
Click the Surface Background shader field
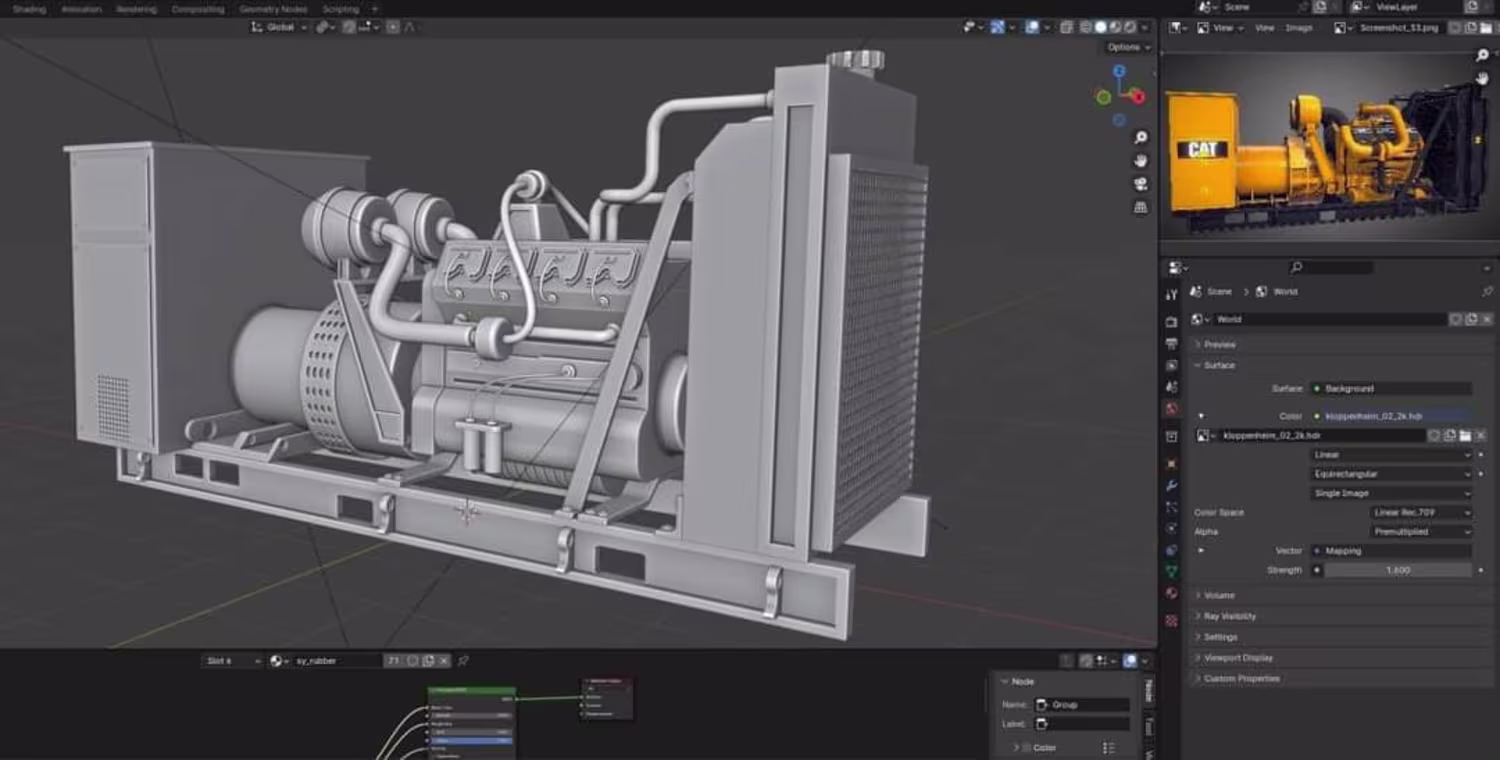click(x=1391, y=388)
